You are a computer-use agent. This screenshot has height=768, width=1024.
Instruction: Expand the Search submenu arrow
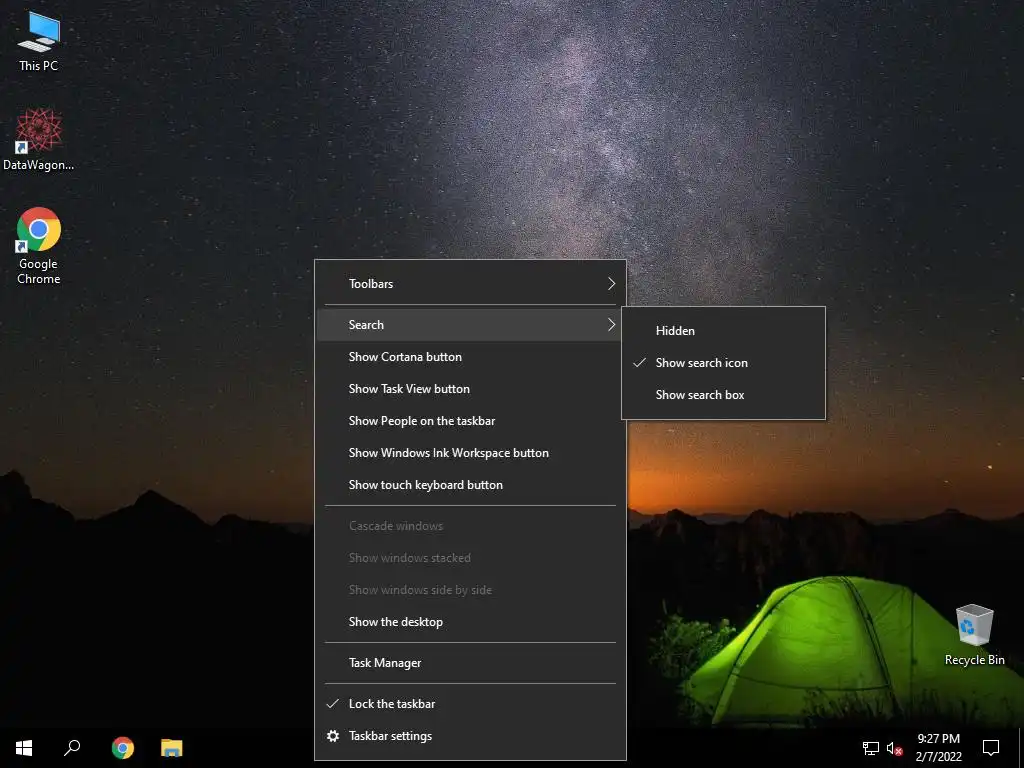[x=611, y=325]
